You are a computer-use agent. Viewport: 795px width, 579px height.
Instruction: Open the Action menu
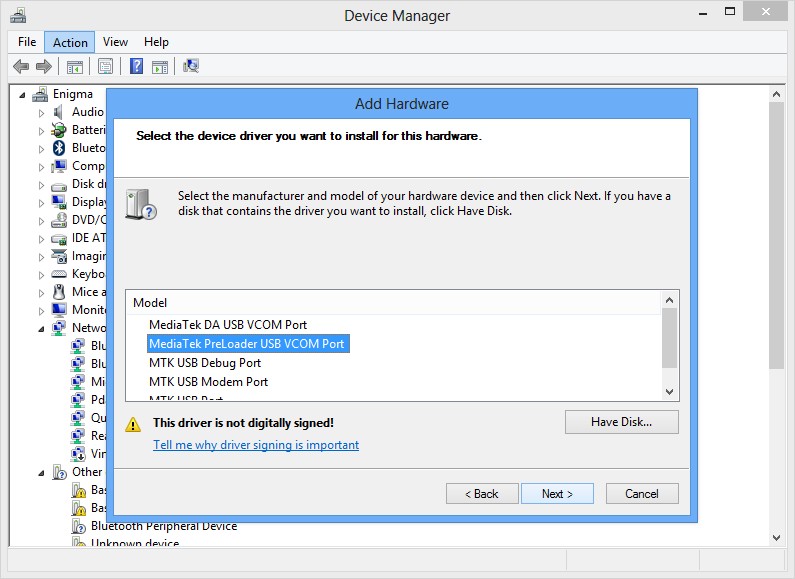[x=70, y=42]
